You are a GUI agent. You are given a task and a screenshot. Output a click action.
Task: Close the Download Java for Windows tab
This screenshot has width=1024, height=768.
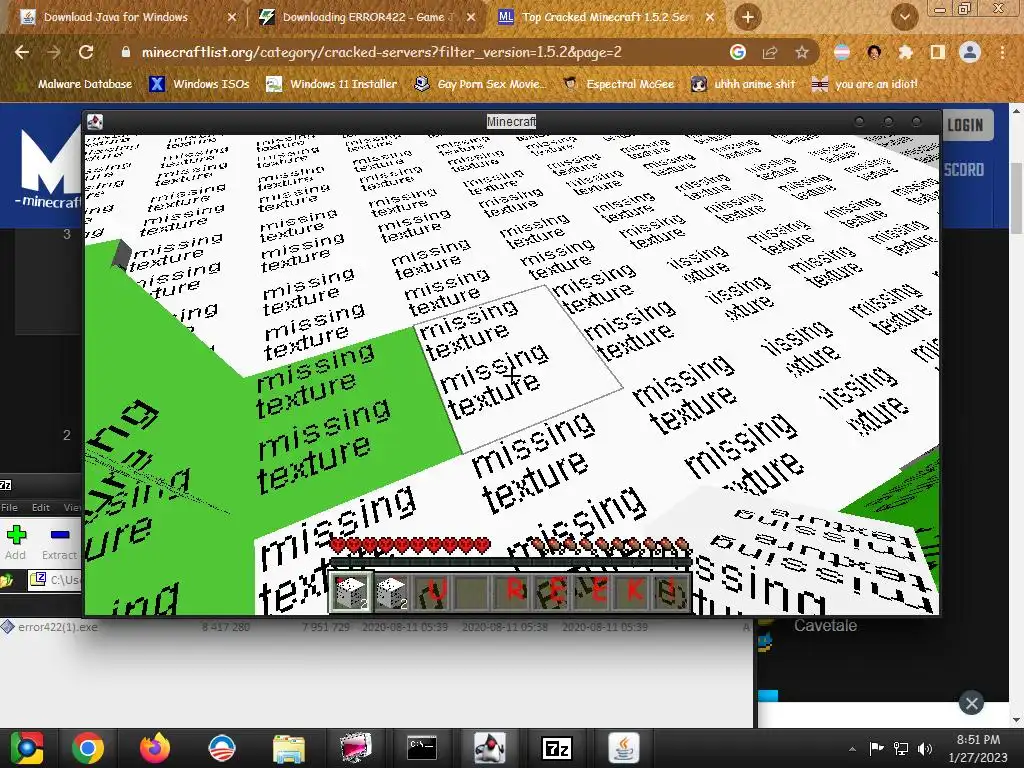[x=231, y=18]
